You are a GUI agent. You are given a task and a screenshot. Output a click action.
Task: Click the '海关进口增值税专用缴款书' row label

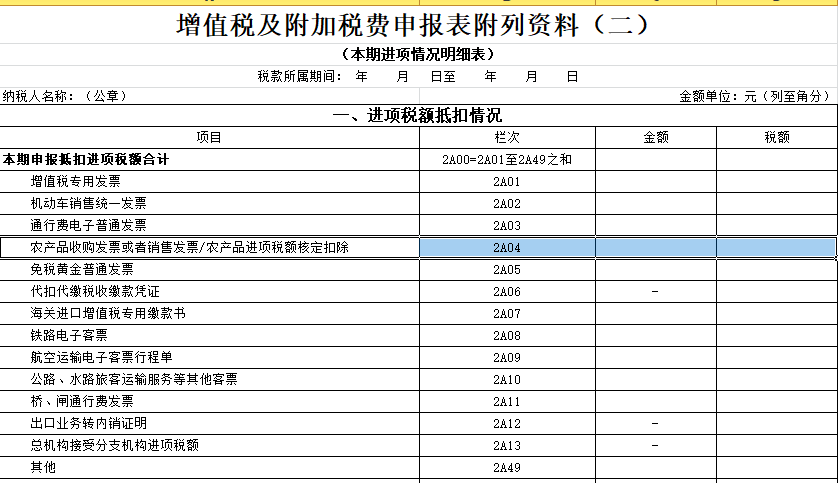(108, 313)
